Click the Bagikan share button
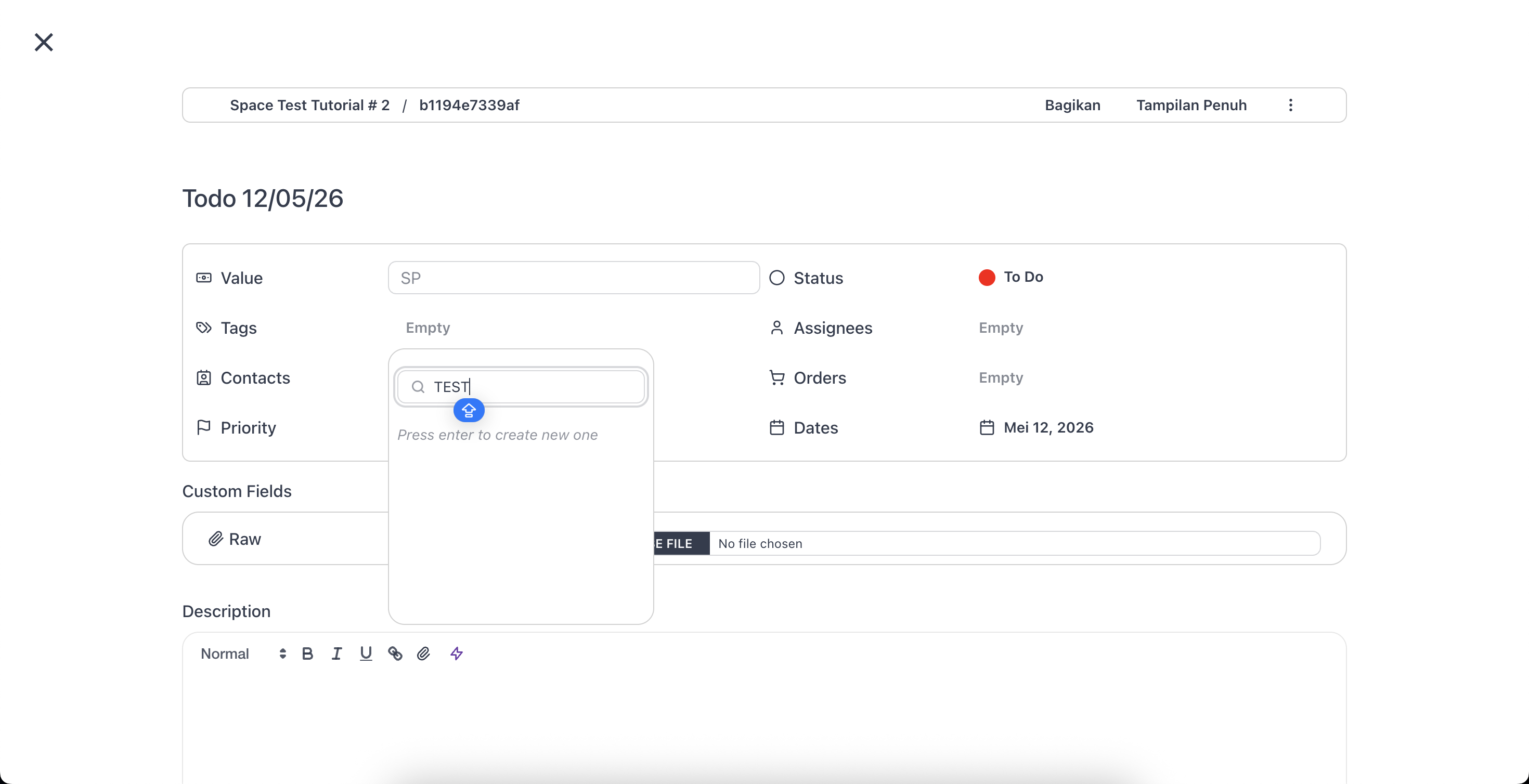 pyautogui.click(x=1072, y=105)
